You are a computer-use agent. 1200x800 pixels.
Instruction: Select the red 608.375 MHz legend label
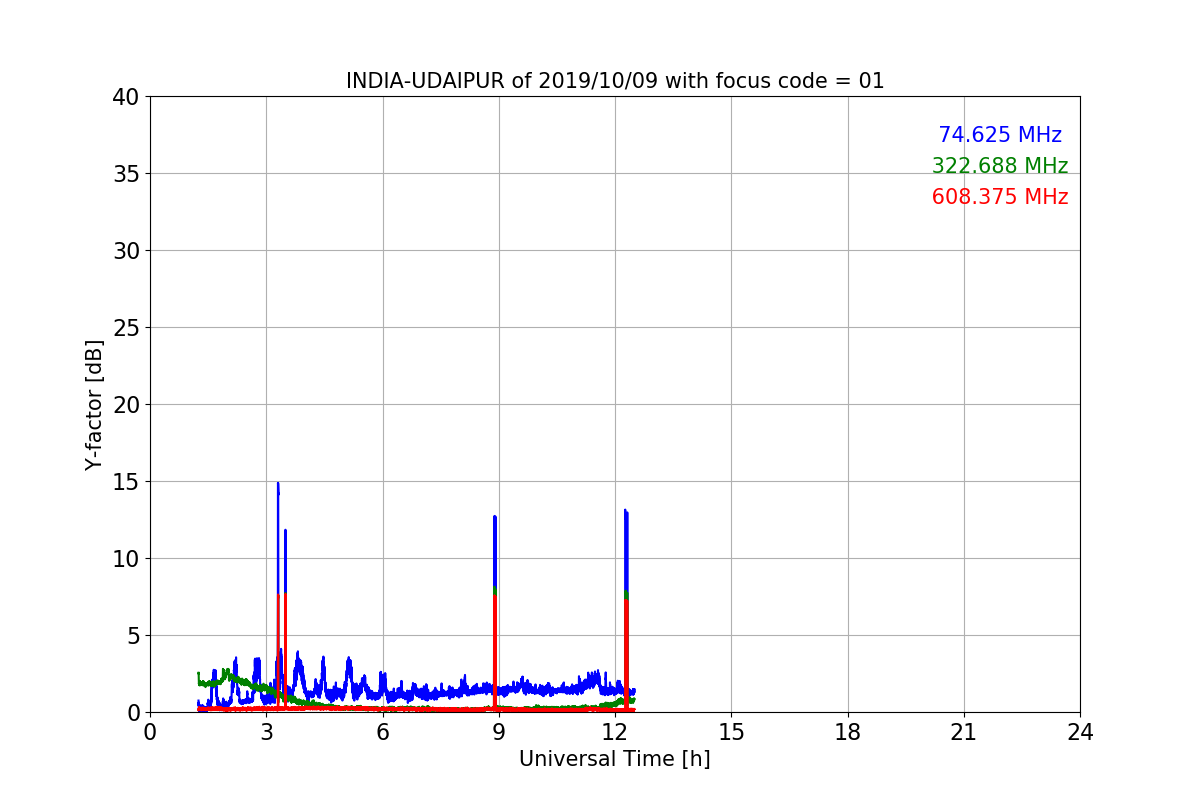(1000, 197)
